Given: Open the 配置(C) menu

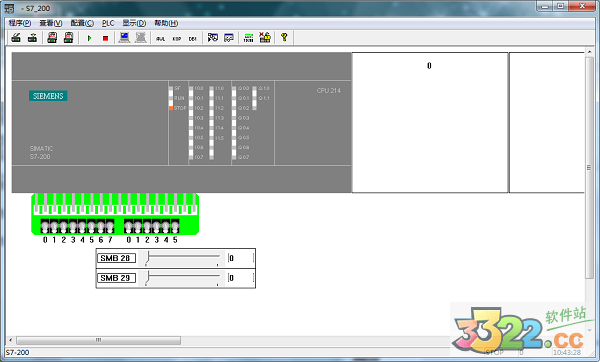Looking at the screenshot, I should coord(82,23).
